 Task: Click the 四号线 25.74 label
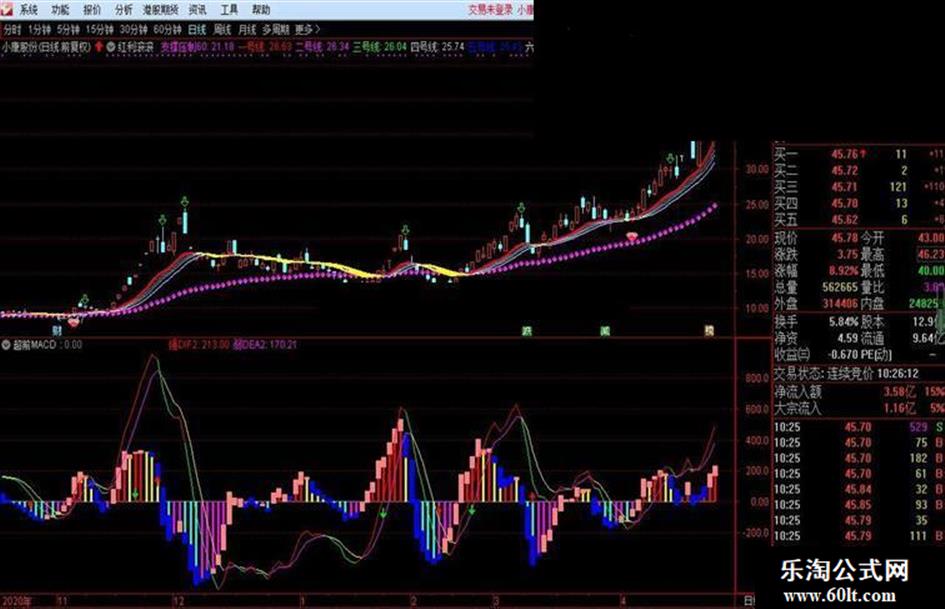point(438,46)
